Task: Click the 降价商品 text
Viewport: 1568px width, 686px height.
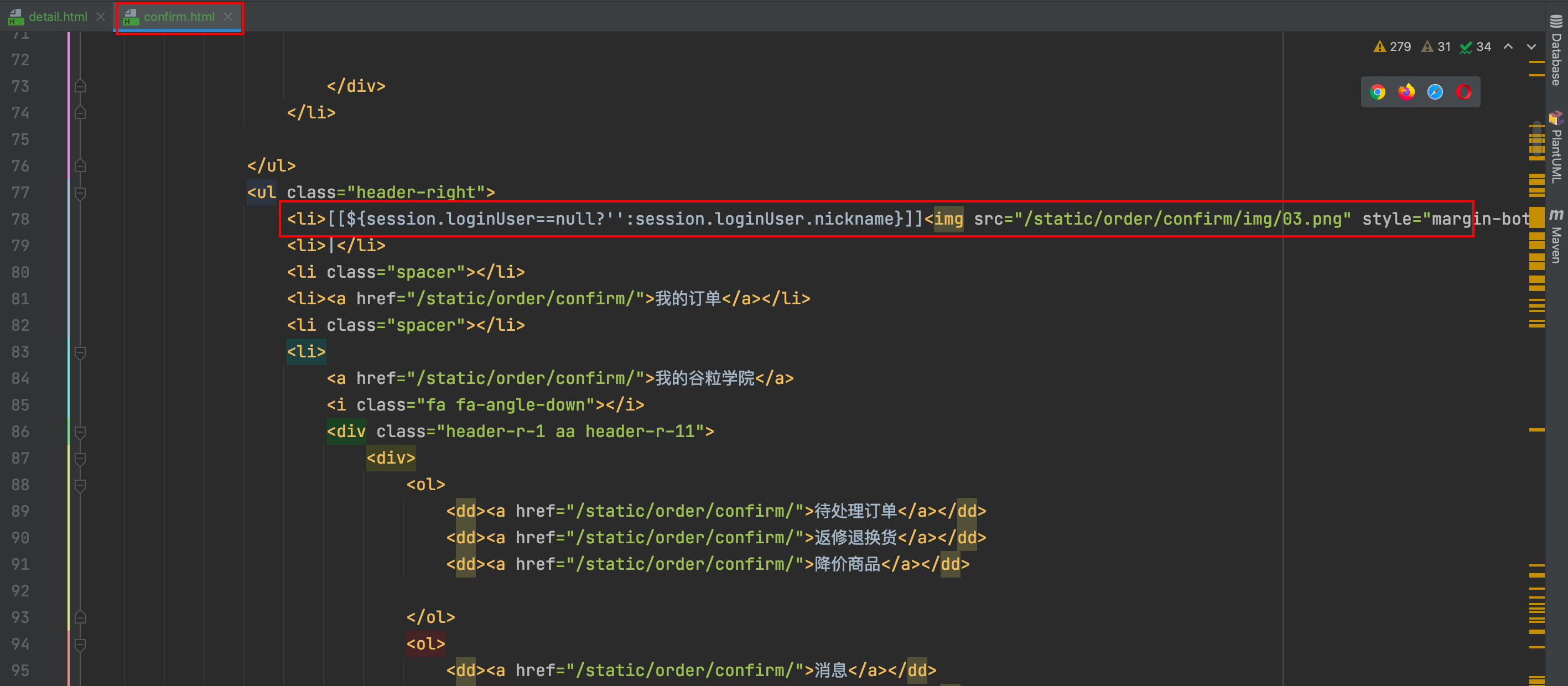Action: pyautogui.click(x=847, y=565)
